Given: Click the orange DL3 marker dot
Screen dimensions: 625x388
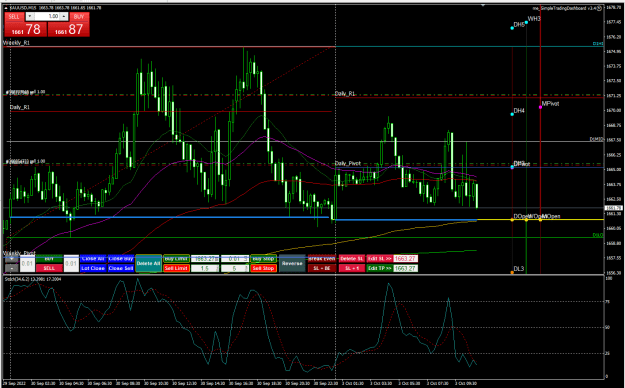Looking at the screenshot, I should [512, 272].
